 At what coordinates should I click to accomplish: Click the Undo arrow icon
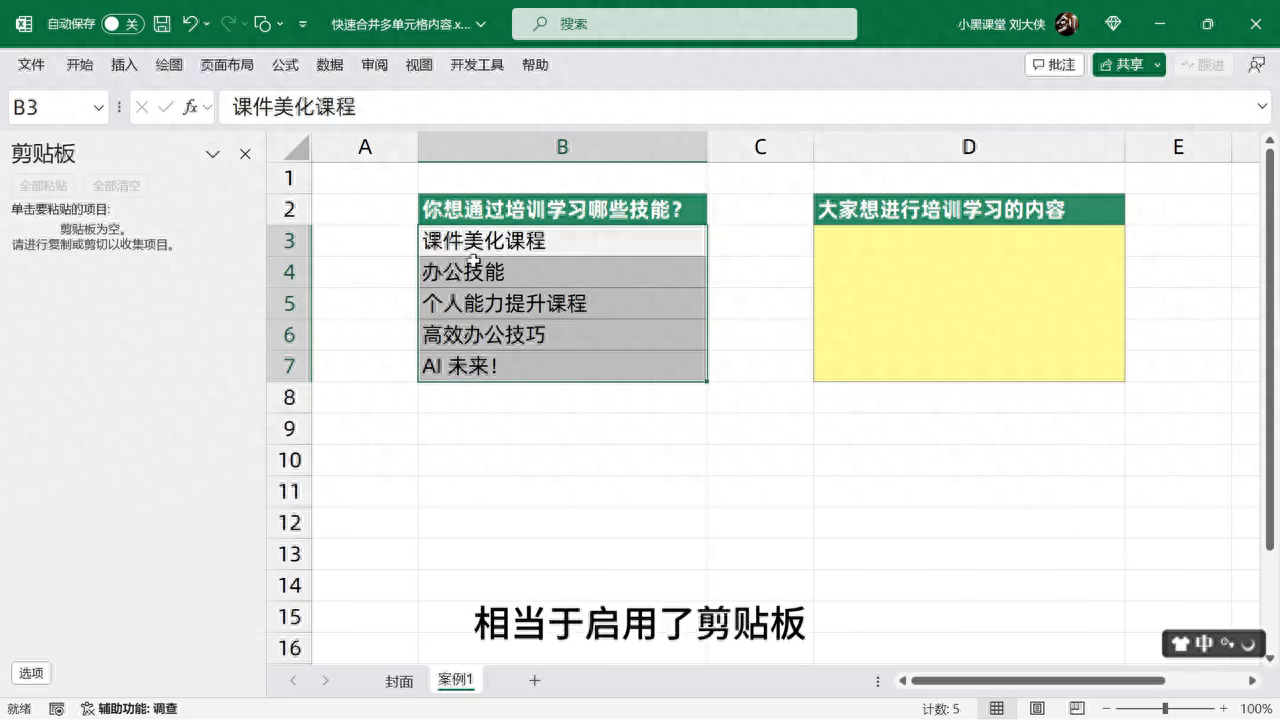click(191, 24)
